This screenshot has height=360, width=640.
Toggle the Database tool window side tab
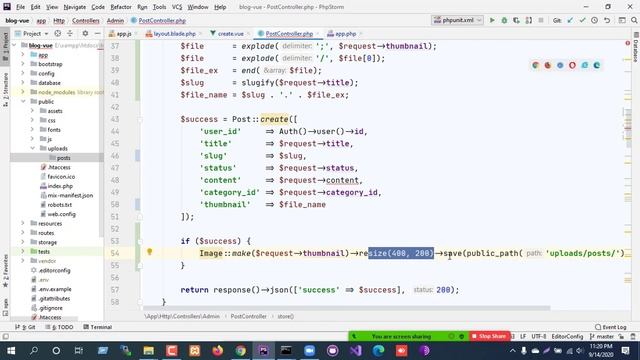(636, 47)
